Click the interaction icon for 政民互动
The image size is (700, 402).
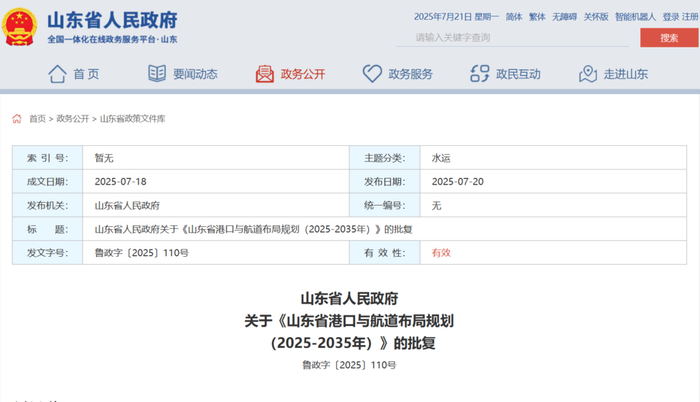click(x=480, y=74)
